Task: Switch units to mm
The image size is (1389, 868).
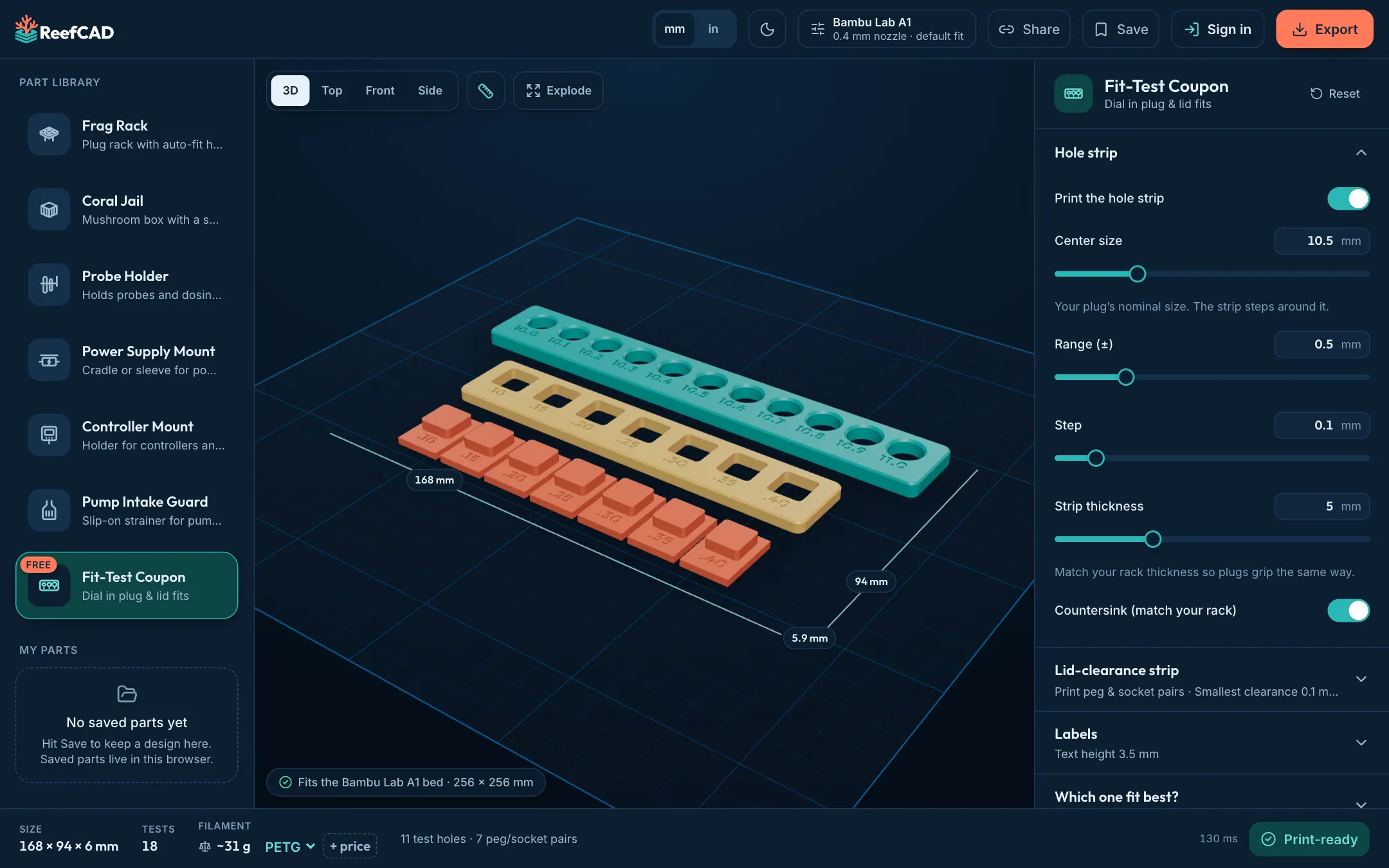Action: (x=674, y=29)
